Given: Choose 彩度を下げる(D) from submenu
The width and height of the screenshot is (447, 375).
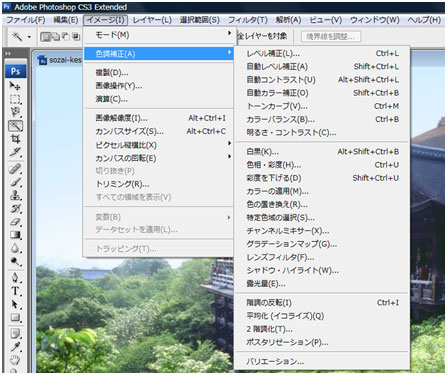Looking at the screenshot, I should pos(322,178).
